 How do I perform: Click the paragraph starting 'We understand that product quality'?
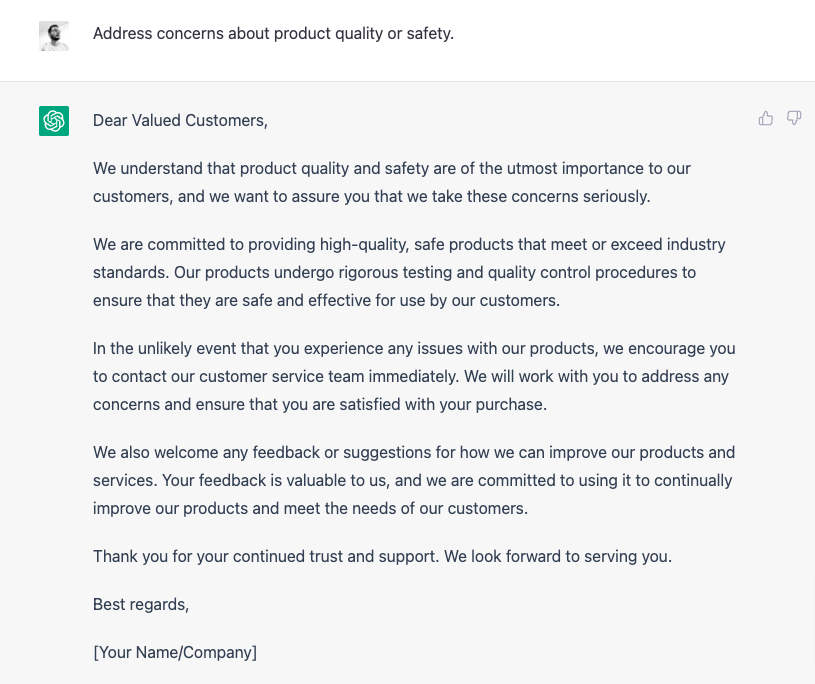point(392,182)
